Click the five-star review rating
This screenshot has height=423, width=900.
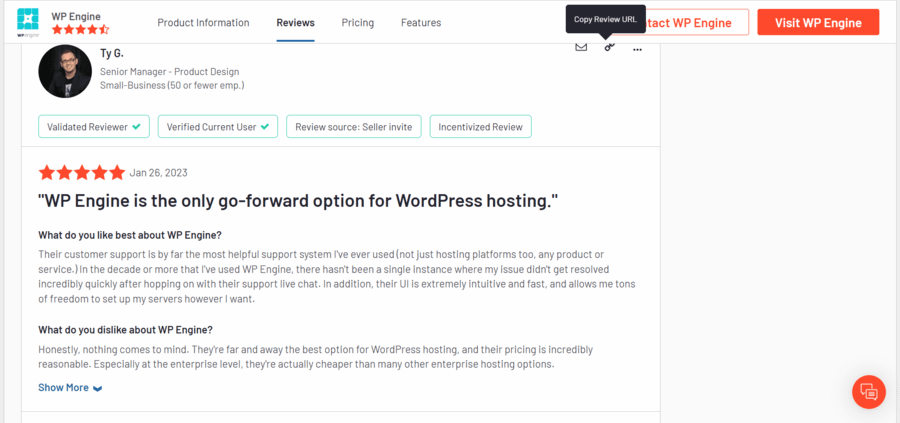(x=82, y=172)
